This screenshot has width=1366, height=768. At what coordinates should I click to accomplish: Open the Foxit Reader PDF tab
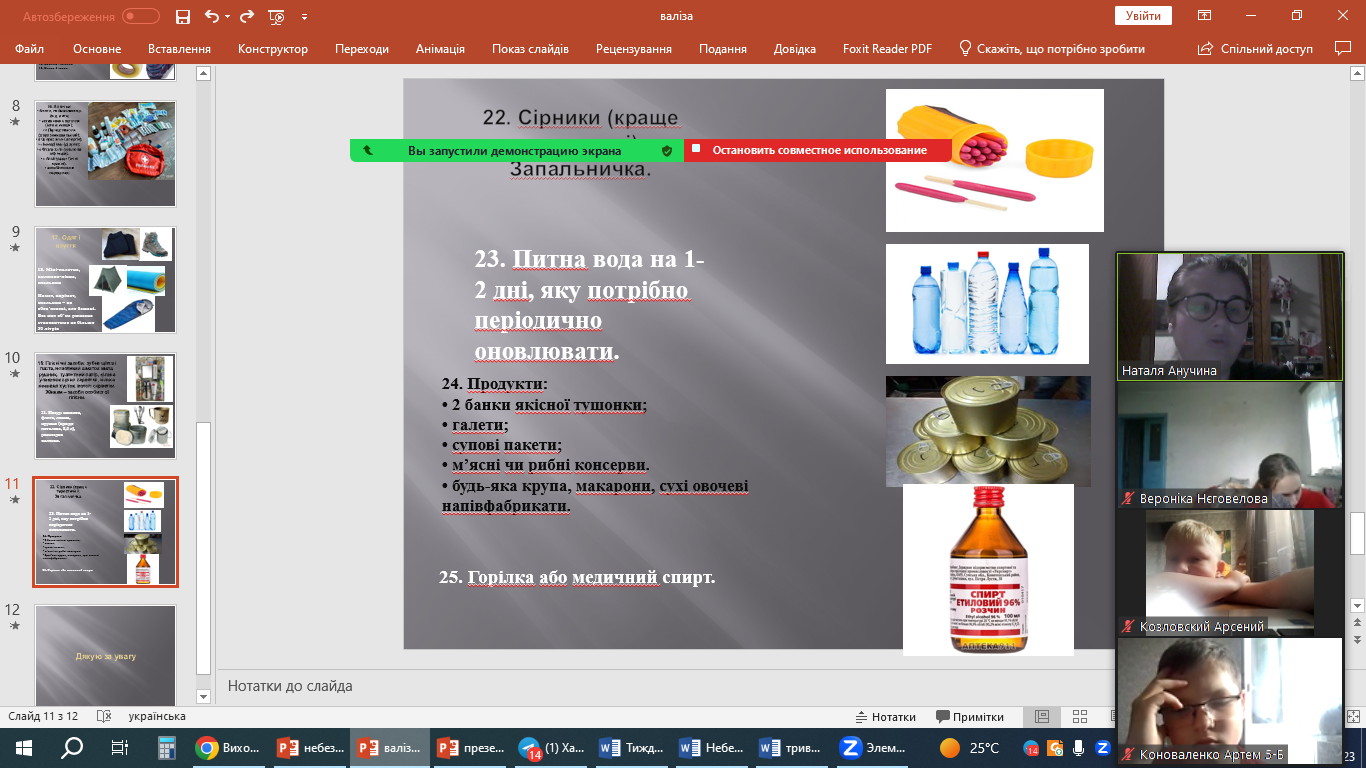[x=887, y=49]
